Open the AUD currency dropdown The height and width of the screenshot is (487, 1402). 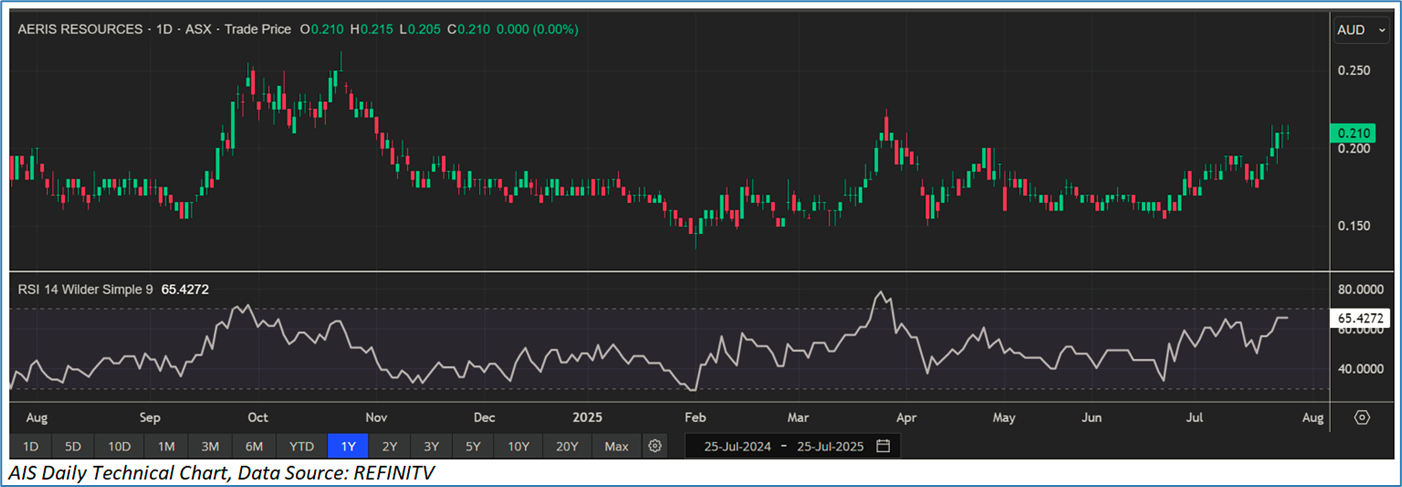click(1362, 31)
